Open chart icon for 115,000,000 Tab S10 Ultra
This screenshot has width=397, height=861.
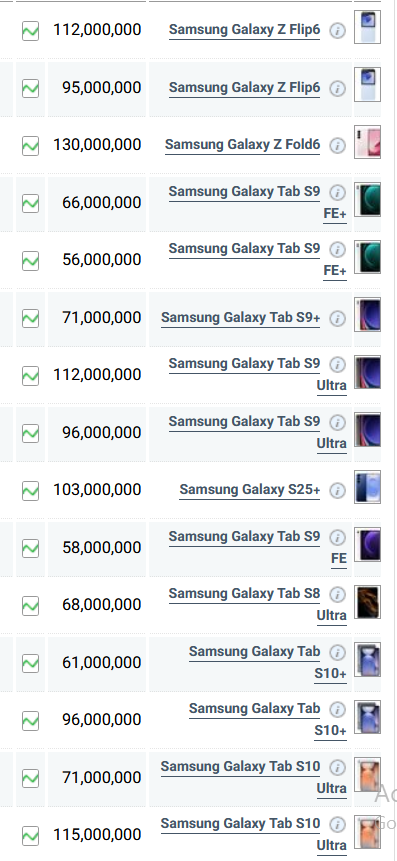click(x=30, y=836)
